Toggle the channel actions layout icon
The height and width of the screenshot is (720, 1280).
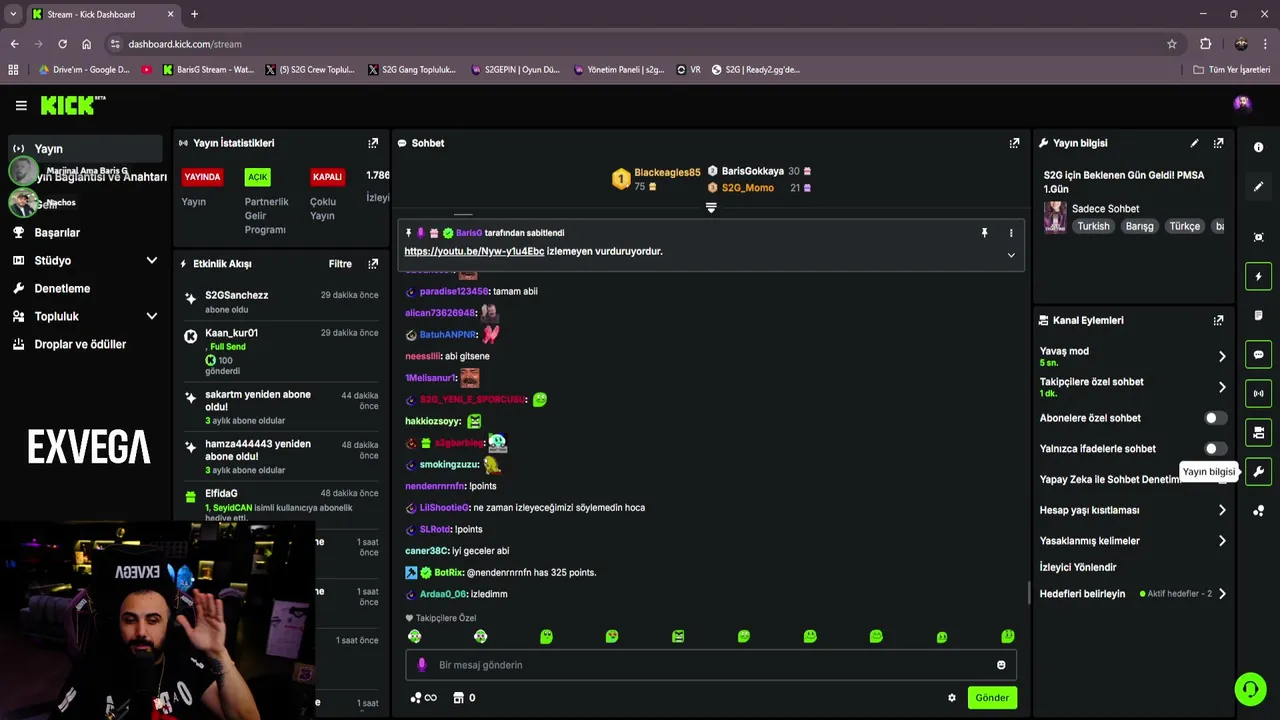[x=1258, y=433]
